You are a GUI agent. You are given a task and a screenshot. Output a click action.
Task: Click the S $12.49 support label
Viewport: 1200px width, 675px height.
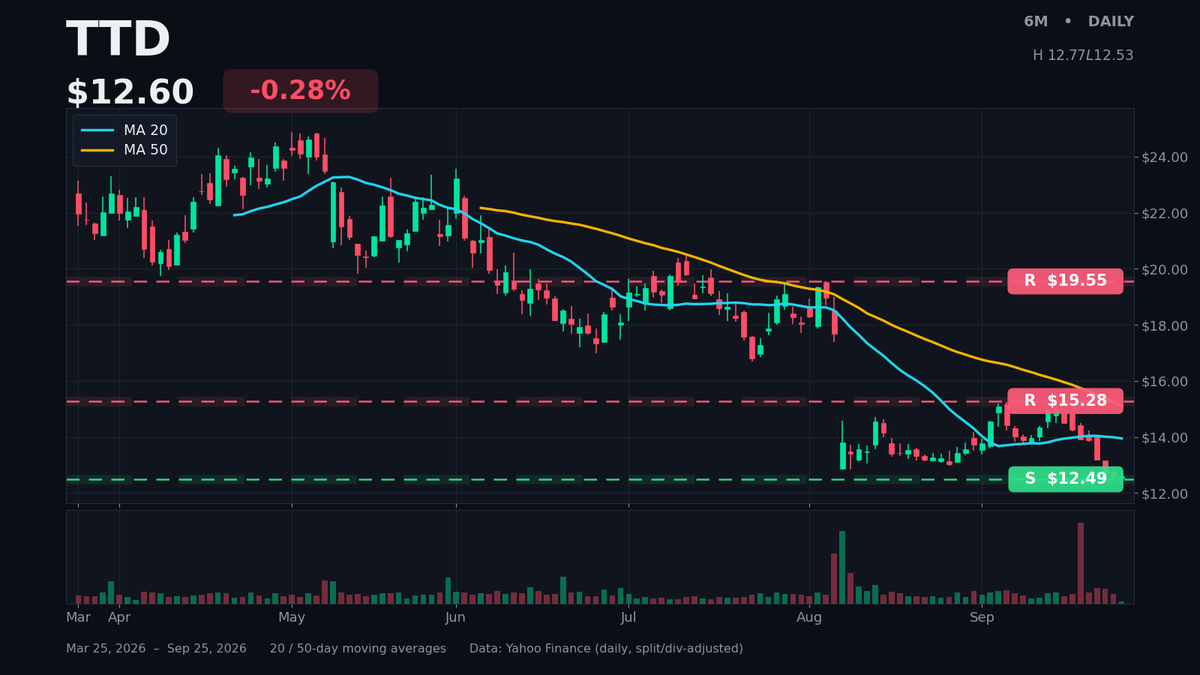1065,479
